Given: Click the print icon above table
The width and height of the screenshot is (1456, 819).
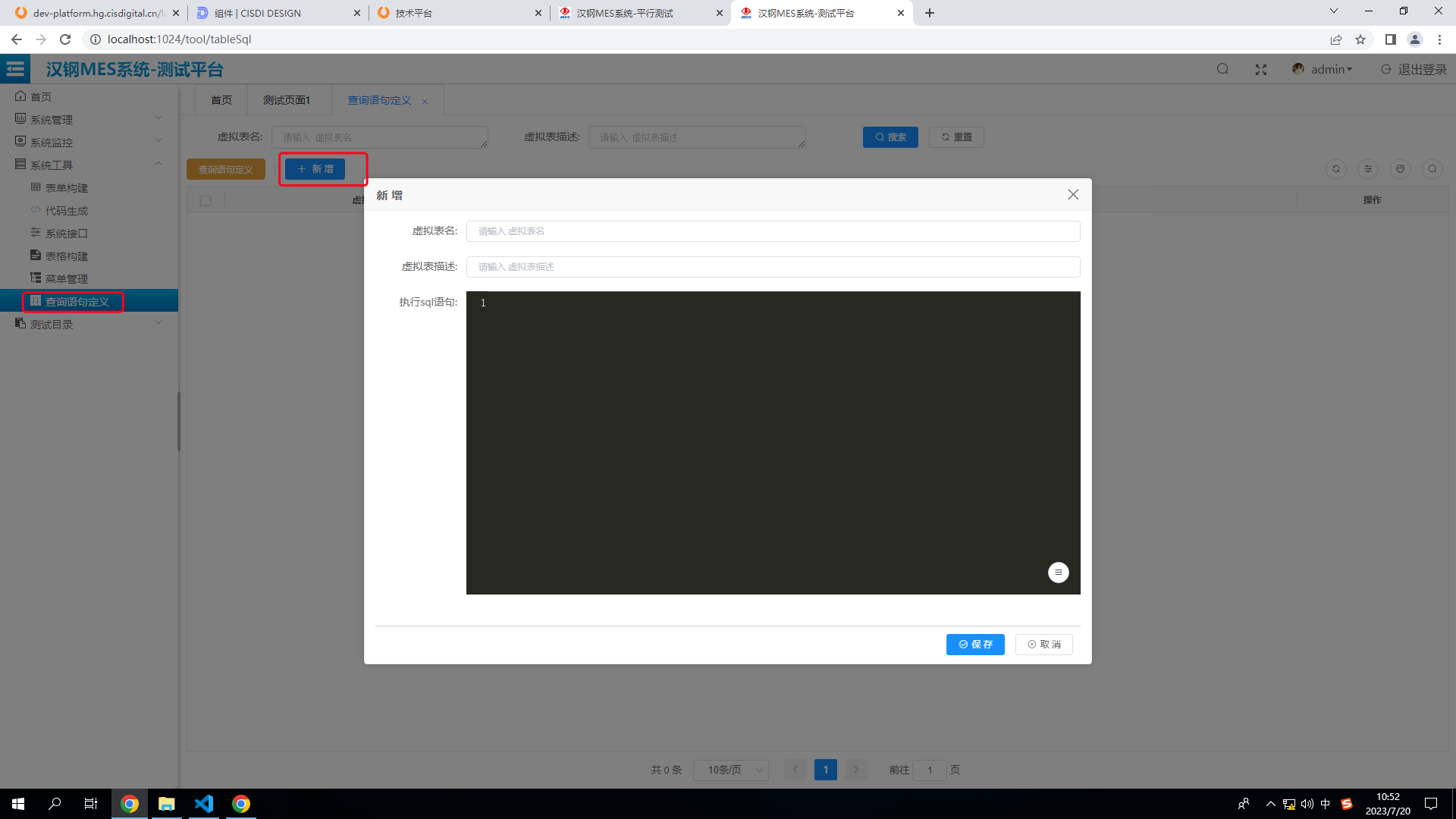Looking at the screenshot, I should (x=1400, y=168).
